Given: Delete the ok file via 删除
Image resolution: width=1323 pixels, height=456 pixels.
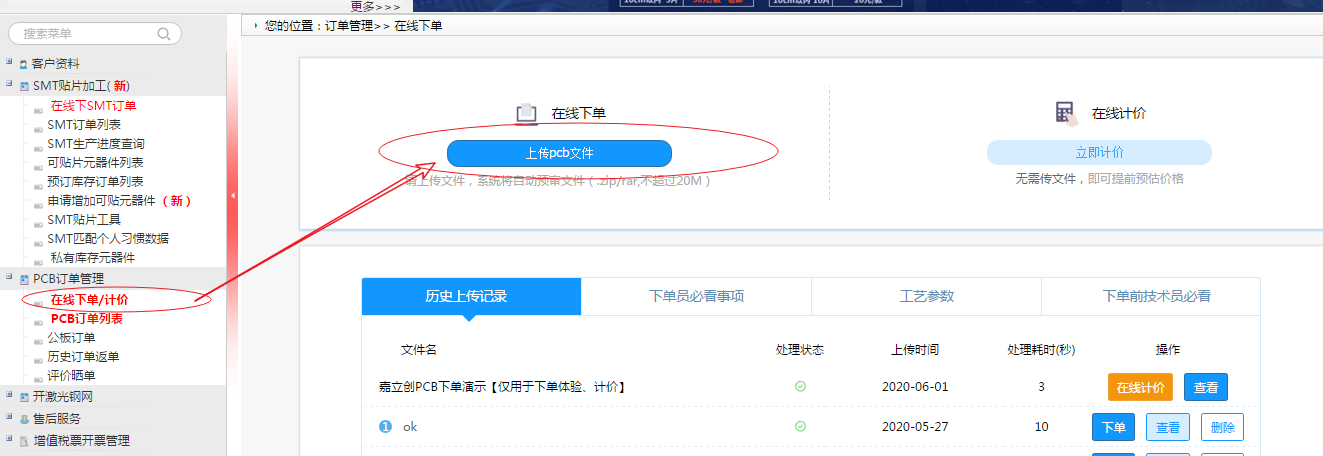Looking at the screenshot, I should [x=1222, y=427].
